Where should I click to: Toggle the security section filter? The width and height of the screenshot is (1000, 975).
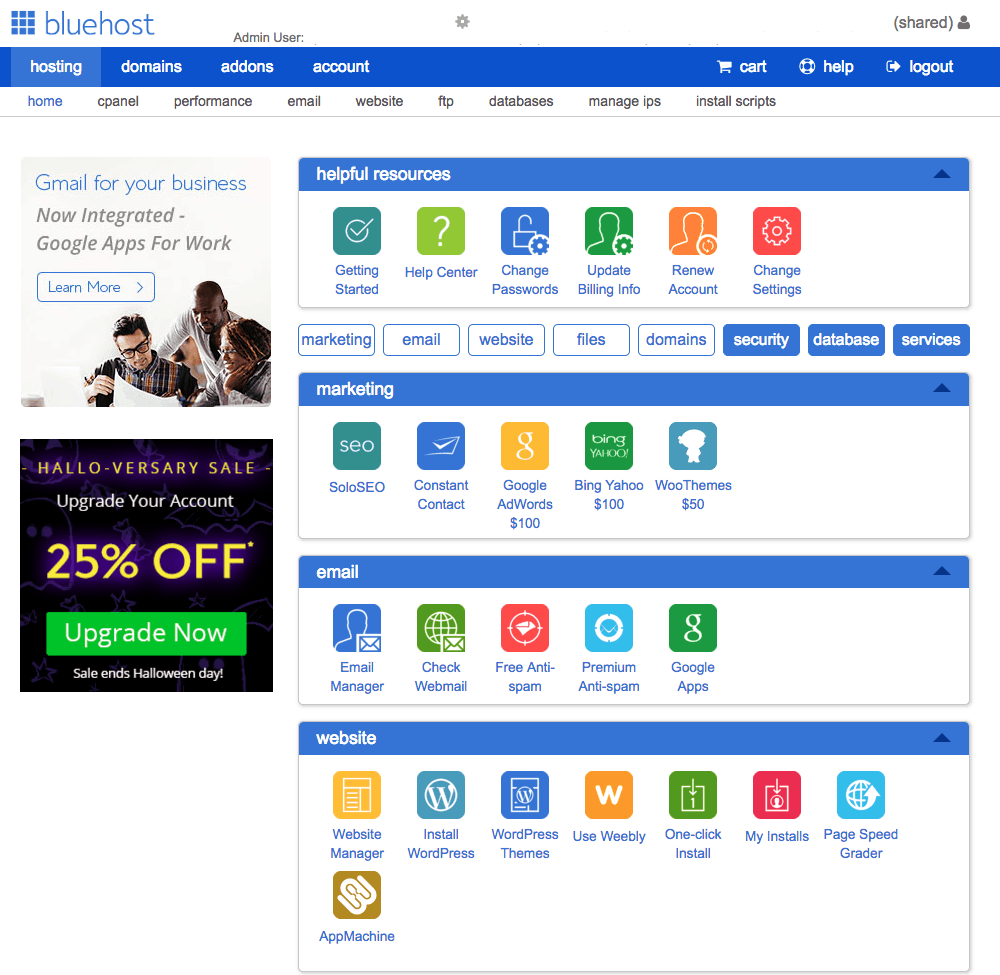pos(761,340)
